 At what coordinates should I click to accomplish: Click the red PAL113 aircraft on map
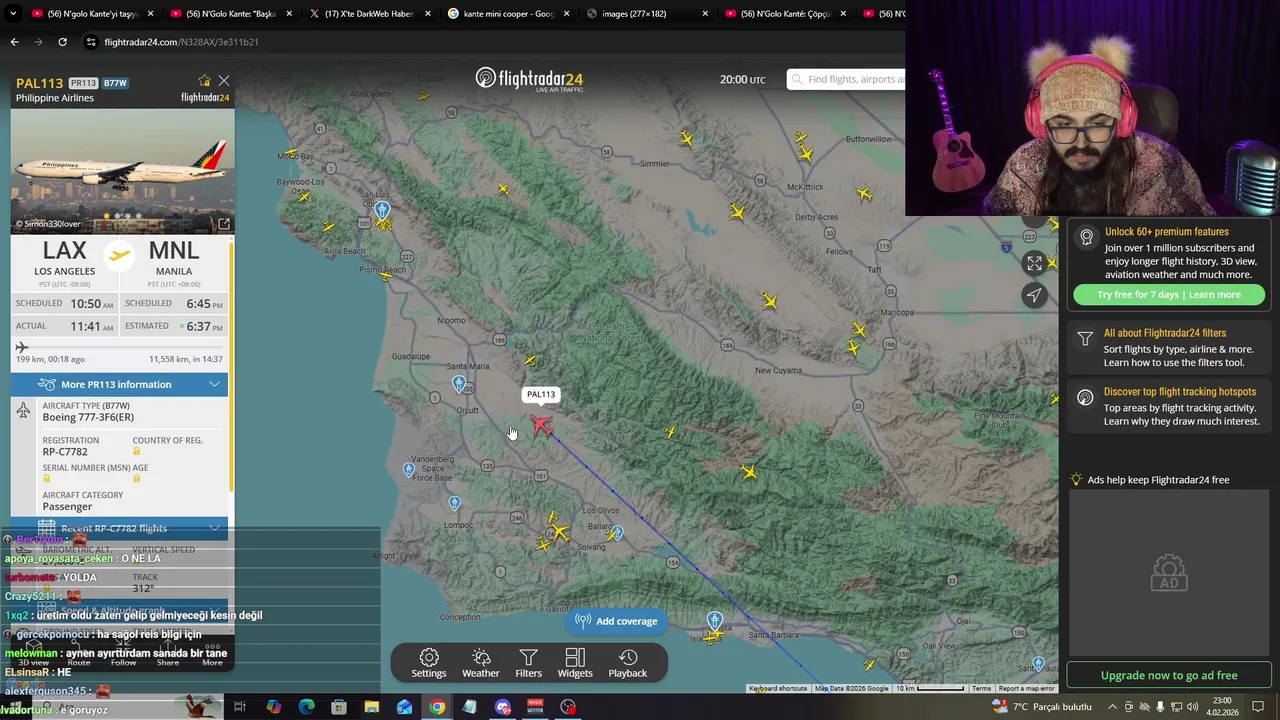point(541,426)
